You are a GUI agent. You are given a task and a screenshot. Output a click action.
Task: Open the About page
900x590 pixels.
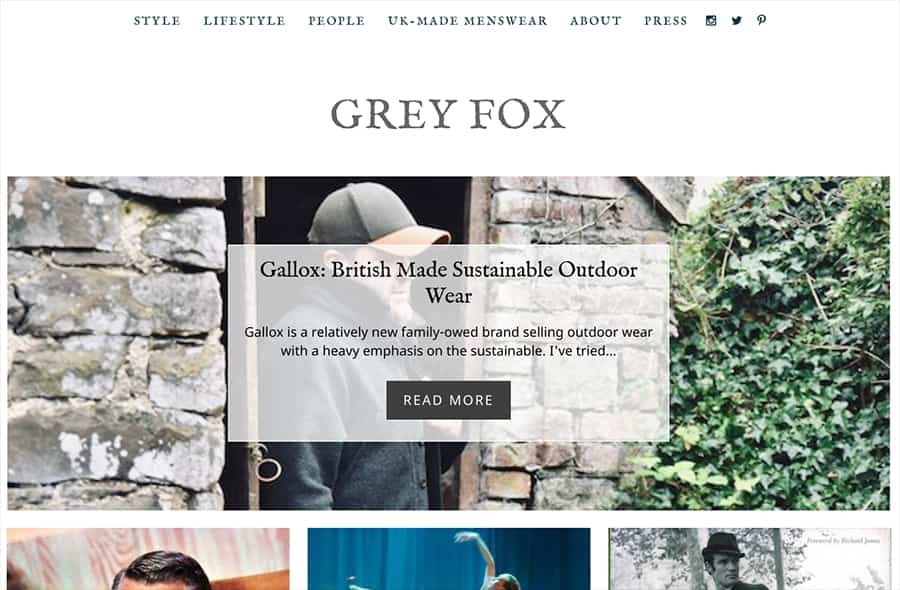[596, 21]
